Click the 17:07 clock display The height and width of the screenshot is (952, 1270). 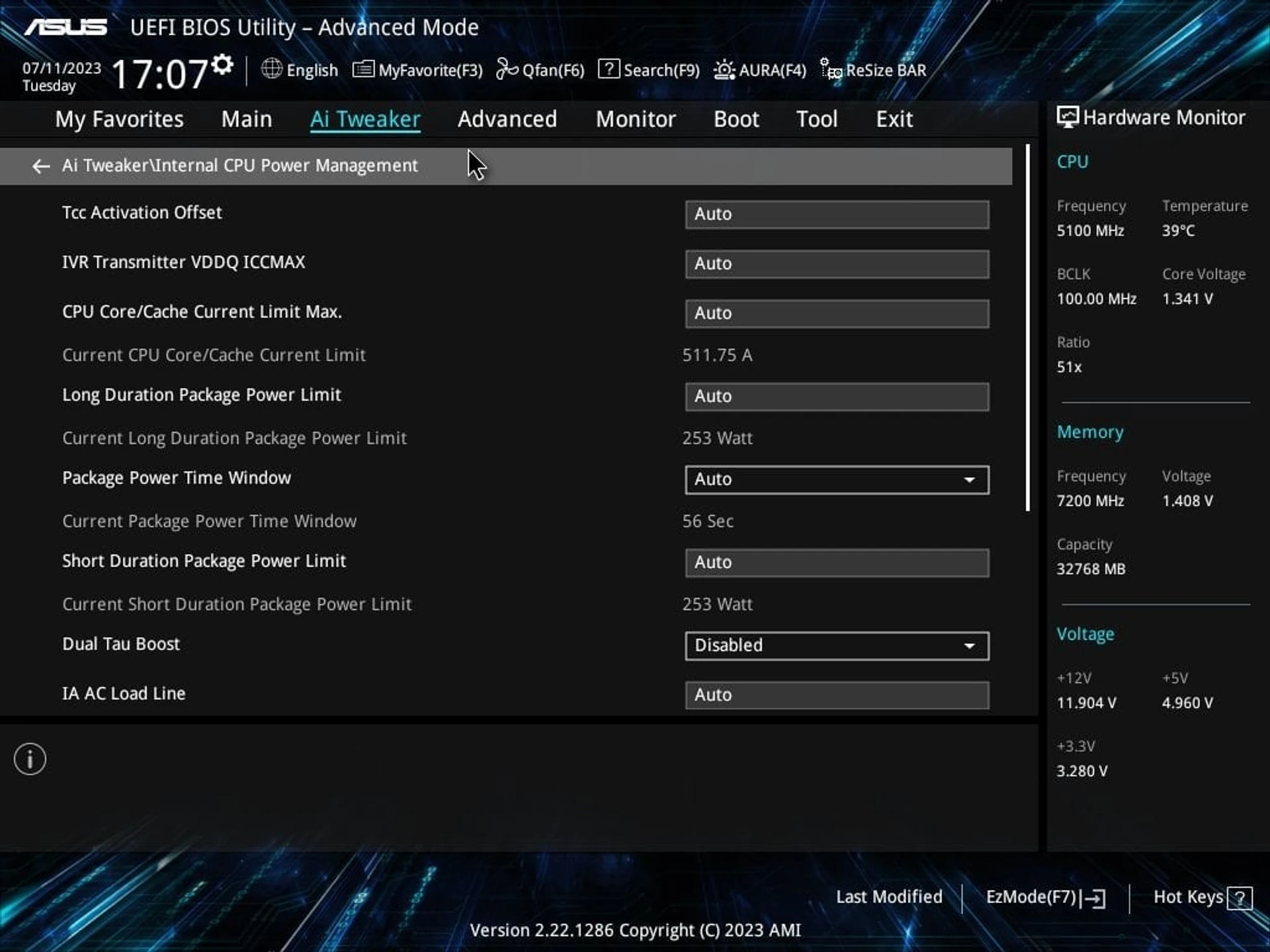159,73
